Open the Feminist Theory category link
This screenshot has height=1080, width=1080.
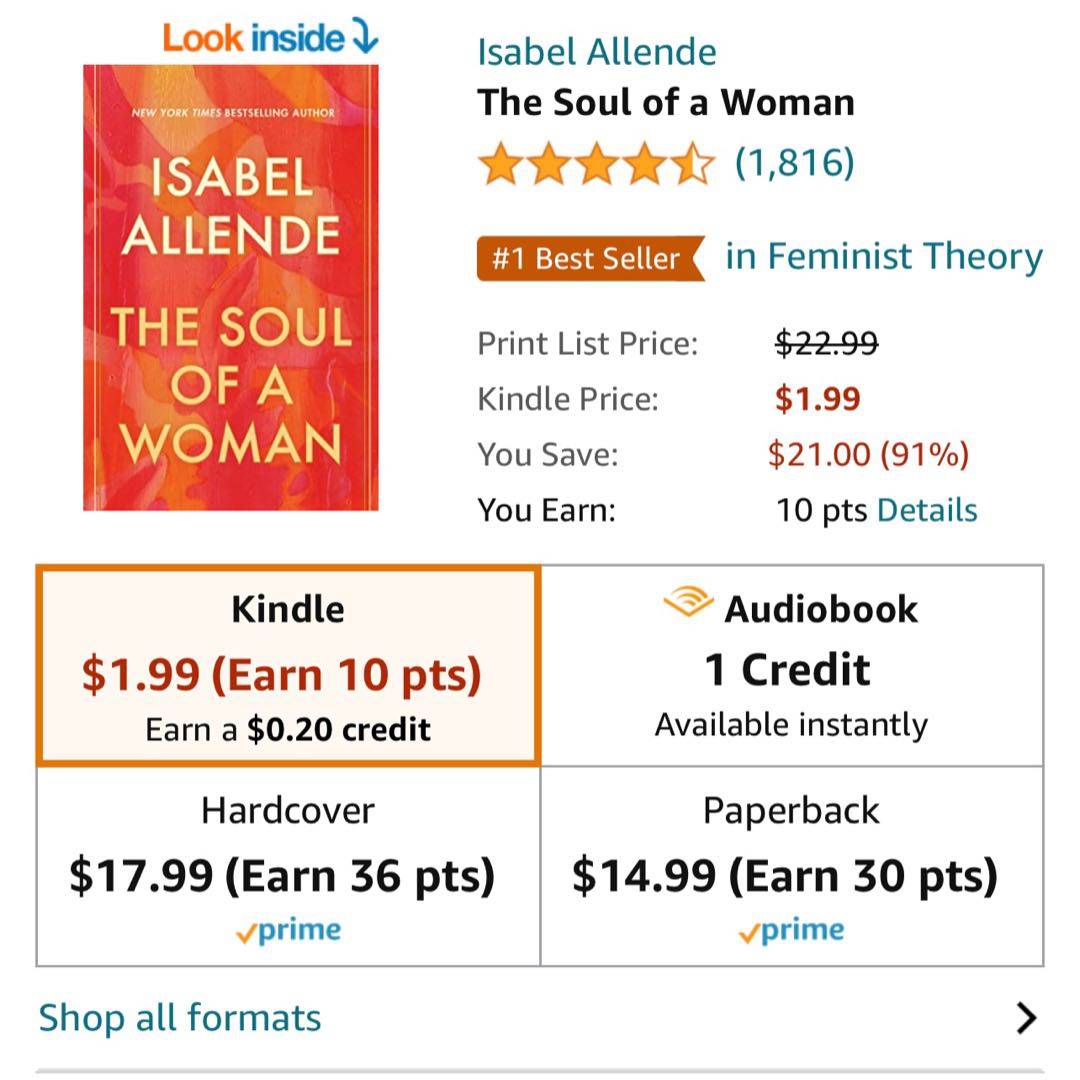click(884, 257)
